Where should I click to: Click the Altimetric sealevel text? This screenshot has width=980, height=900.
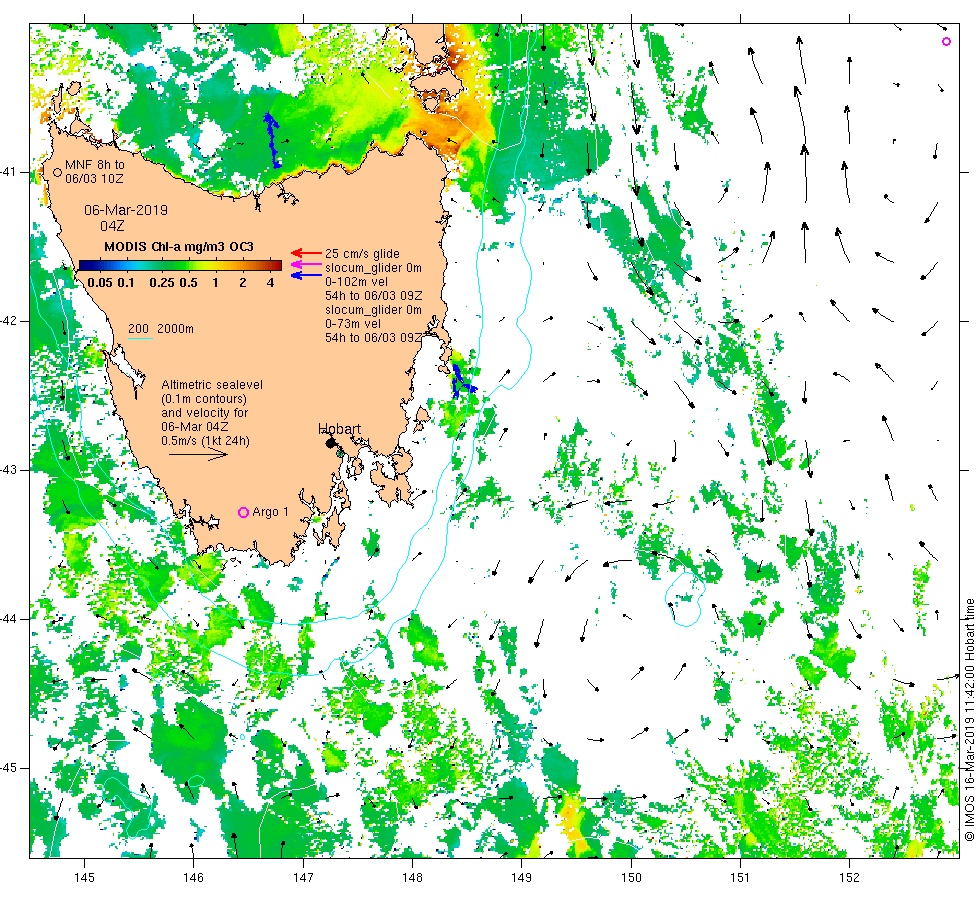(212, 385)
